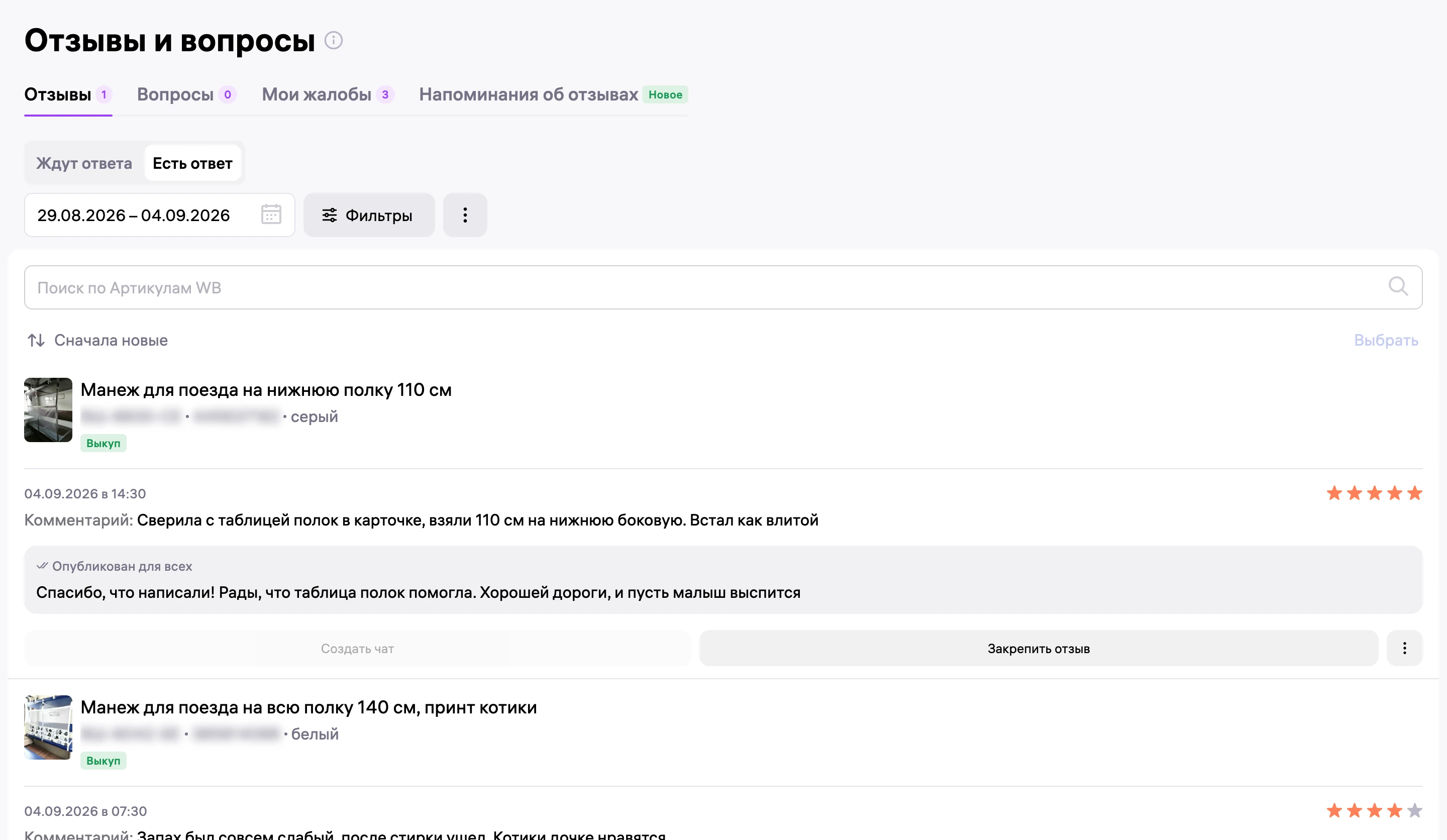Open the calendar date picker icon
Screen dimensions: 1447x840
(271, 215)
